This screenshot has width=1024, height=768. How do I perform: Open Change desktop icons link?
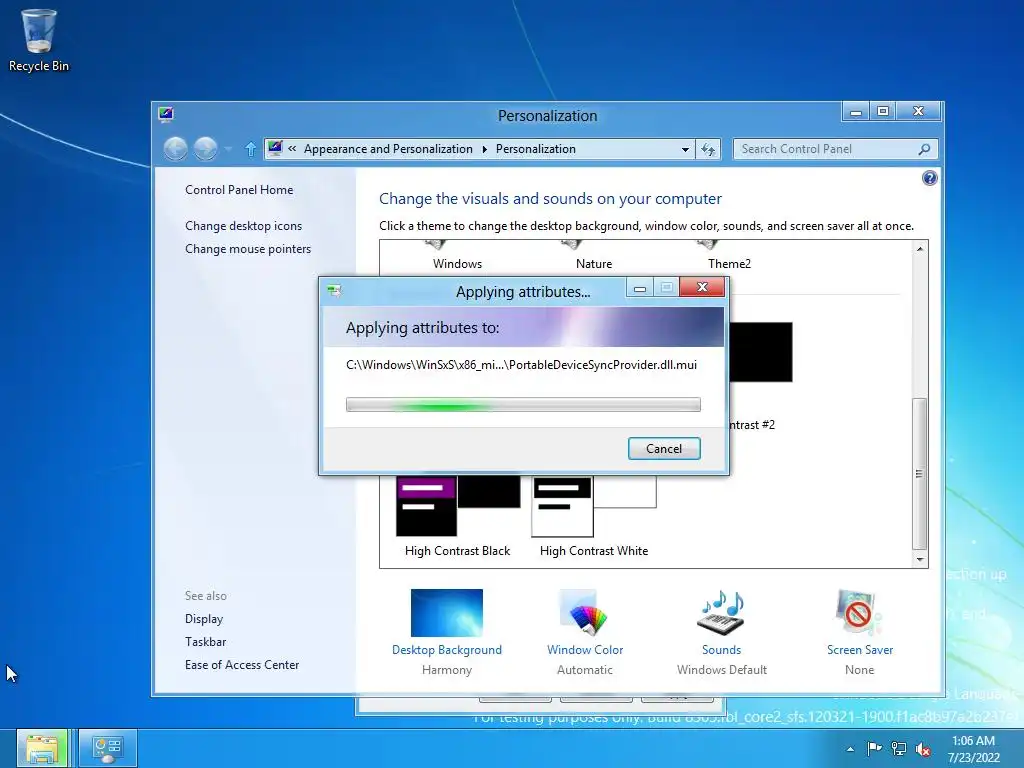[x=244, y=226]
